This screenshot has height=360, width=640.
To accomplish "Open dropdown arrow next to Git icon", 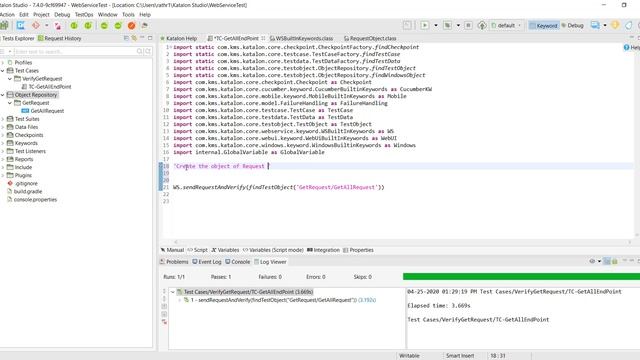I will 47,25.
